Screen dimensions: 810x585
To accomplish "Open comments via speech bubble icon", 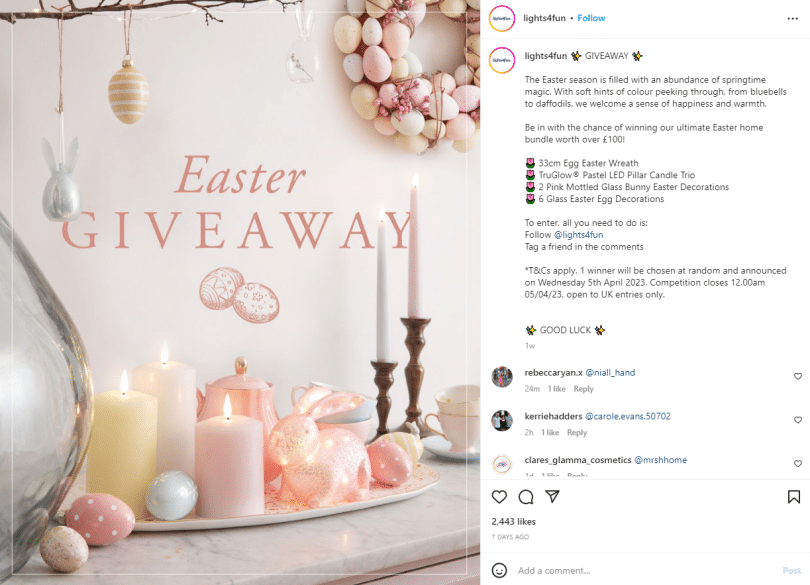I will coord(526,497).
